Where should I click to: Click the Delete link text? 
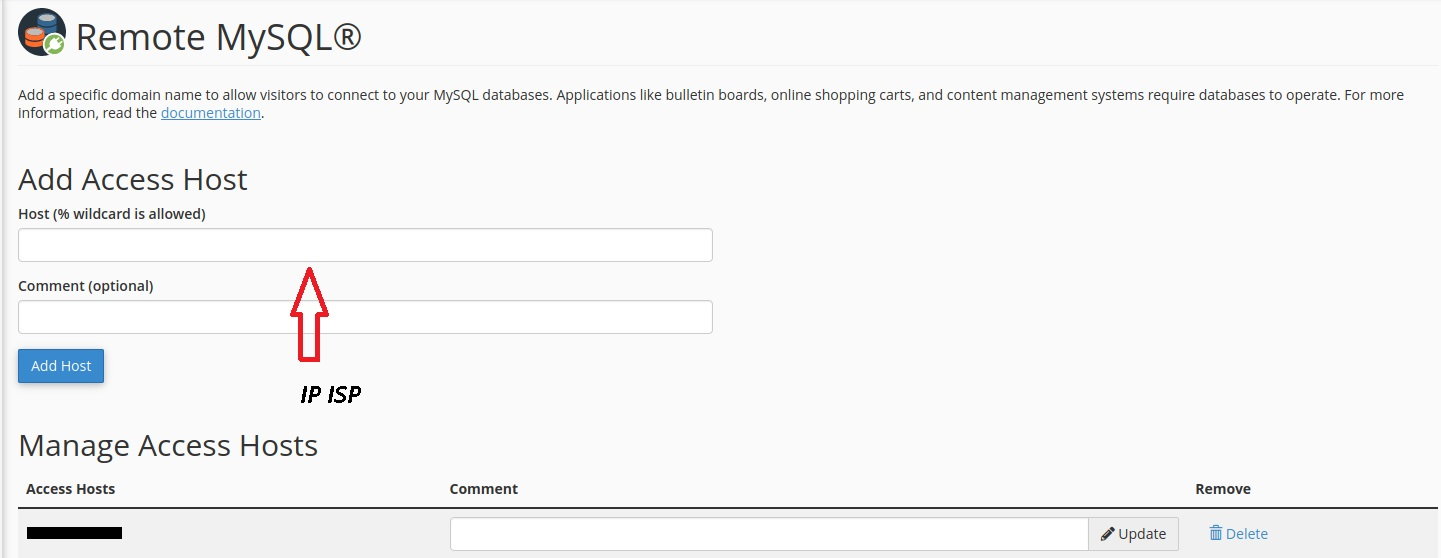click(1246, 534)
